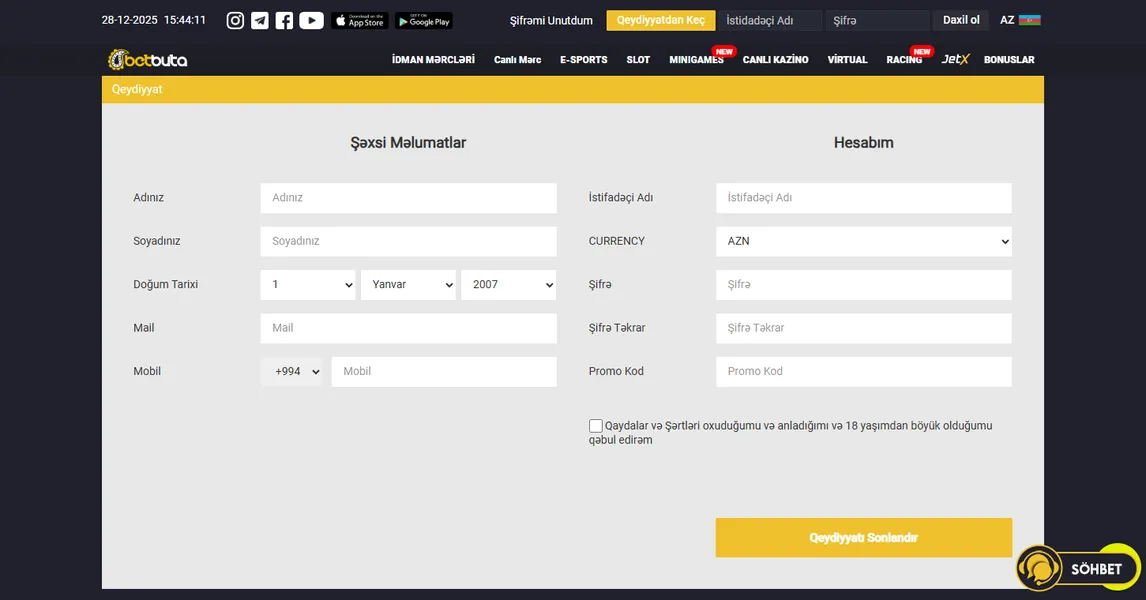Image resolution: width=1146 pixels, height=600 pixels.
Task: Click the Betbuta logo
Action: (x=148, y=60)
